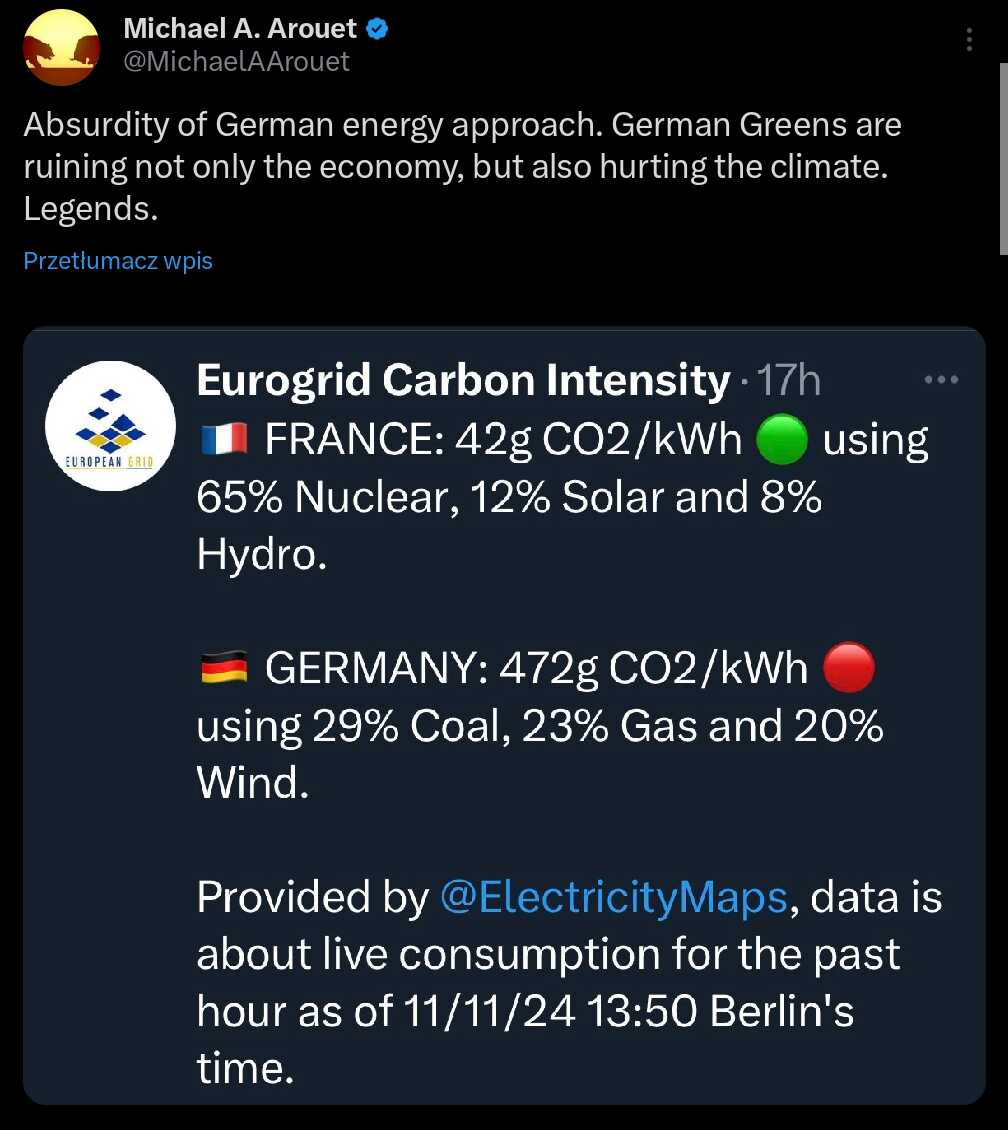The height and width of the screenshot is (1130, 1008).
Task: Click the Michael A. Arouet display name
Action: coord(240,29)
